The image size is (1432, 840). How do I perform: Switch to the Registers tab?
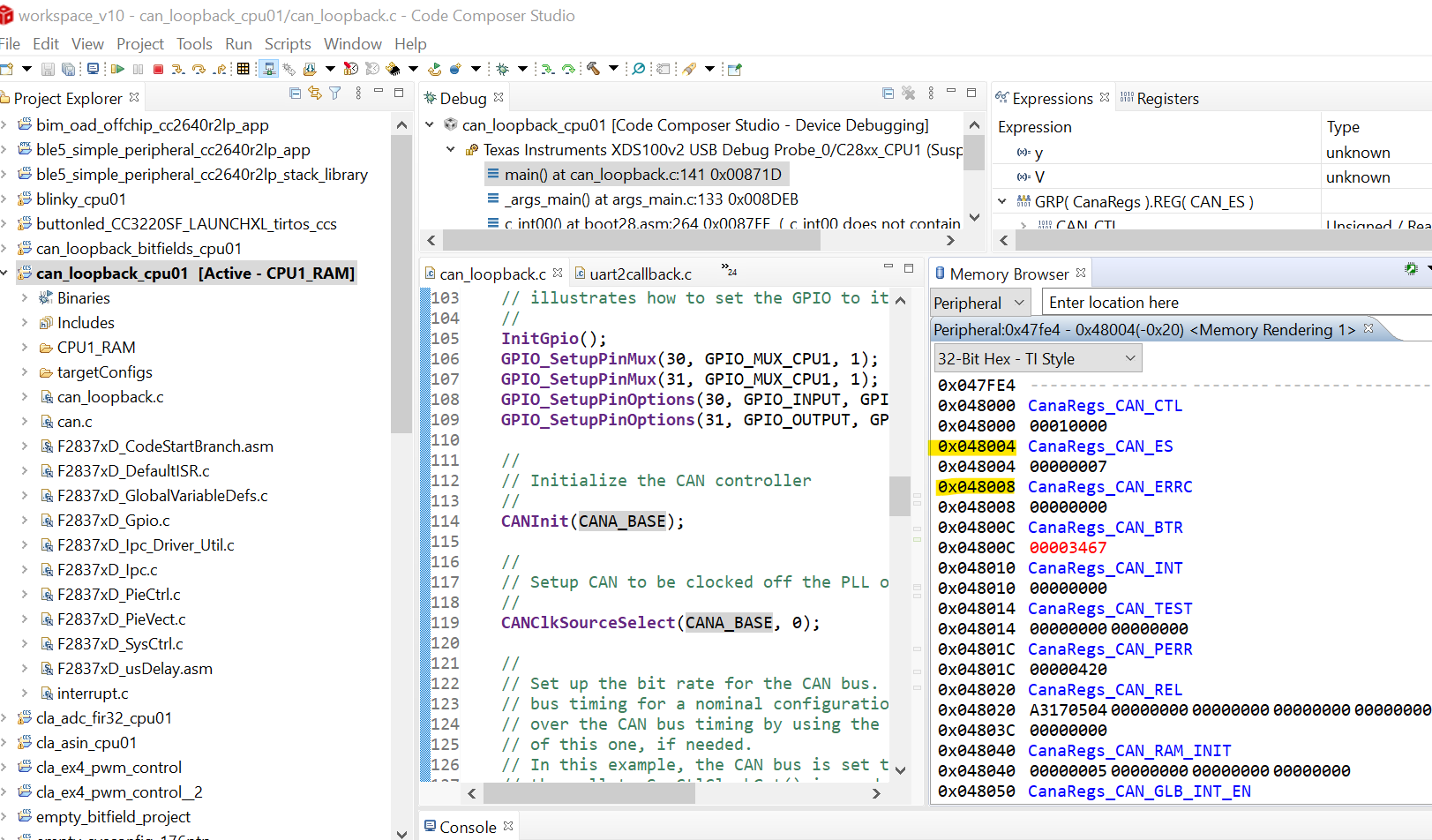[x=1166, y=99]
